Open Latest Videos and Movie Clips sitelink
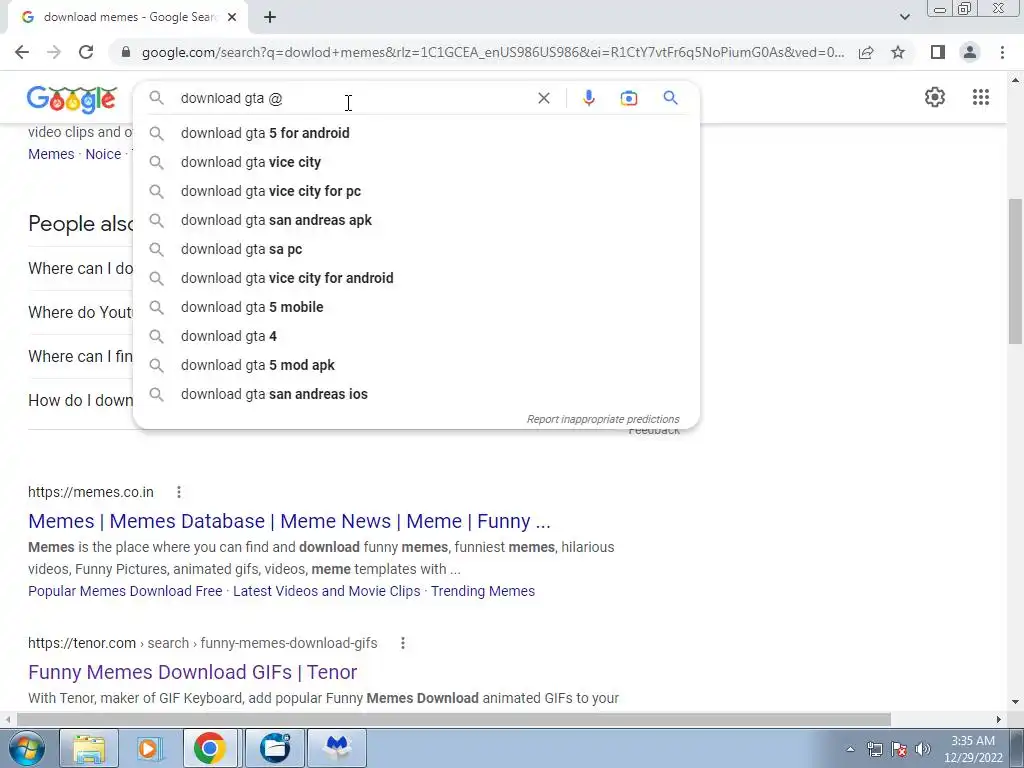 coord(327,591)
